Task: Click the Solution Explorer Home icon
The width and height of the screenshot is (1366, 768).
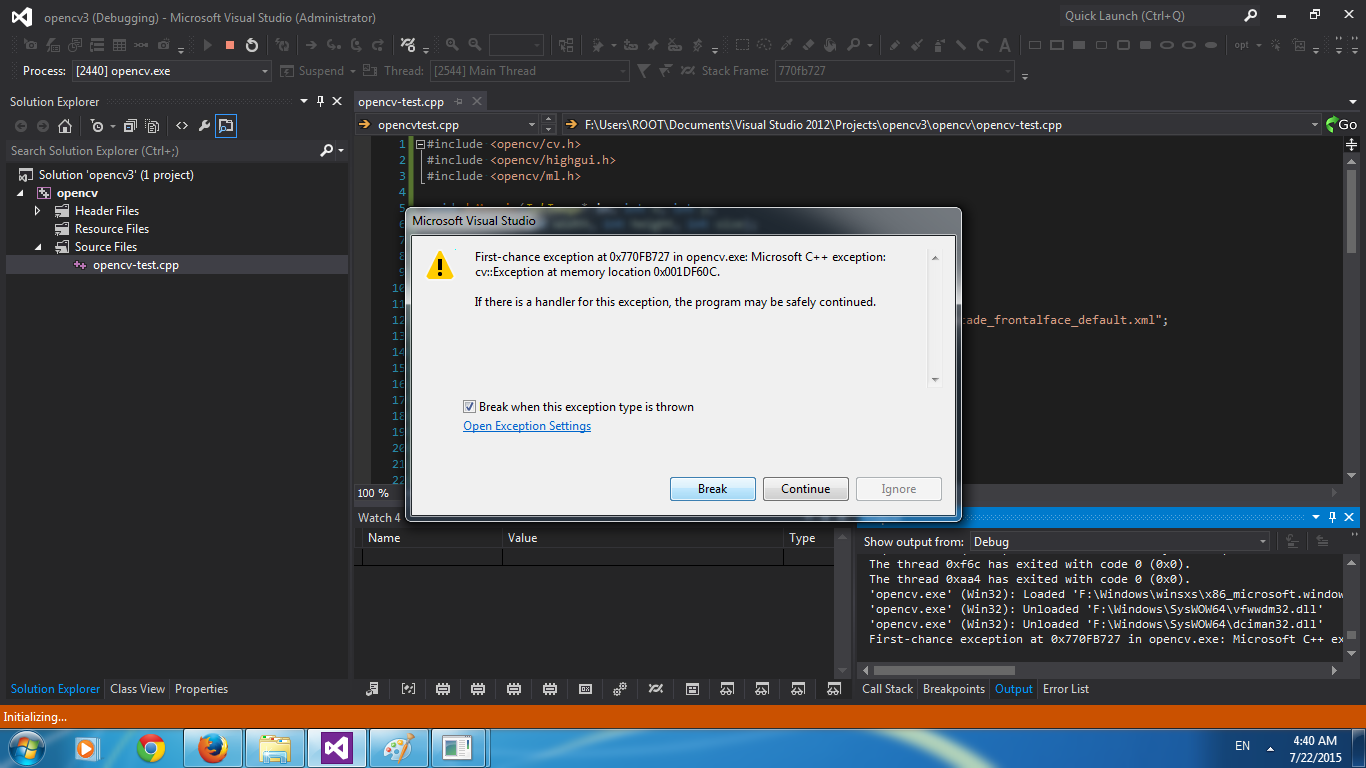Action: pyautogui.click(x=65, y=126)
